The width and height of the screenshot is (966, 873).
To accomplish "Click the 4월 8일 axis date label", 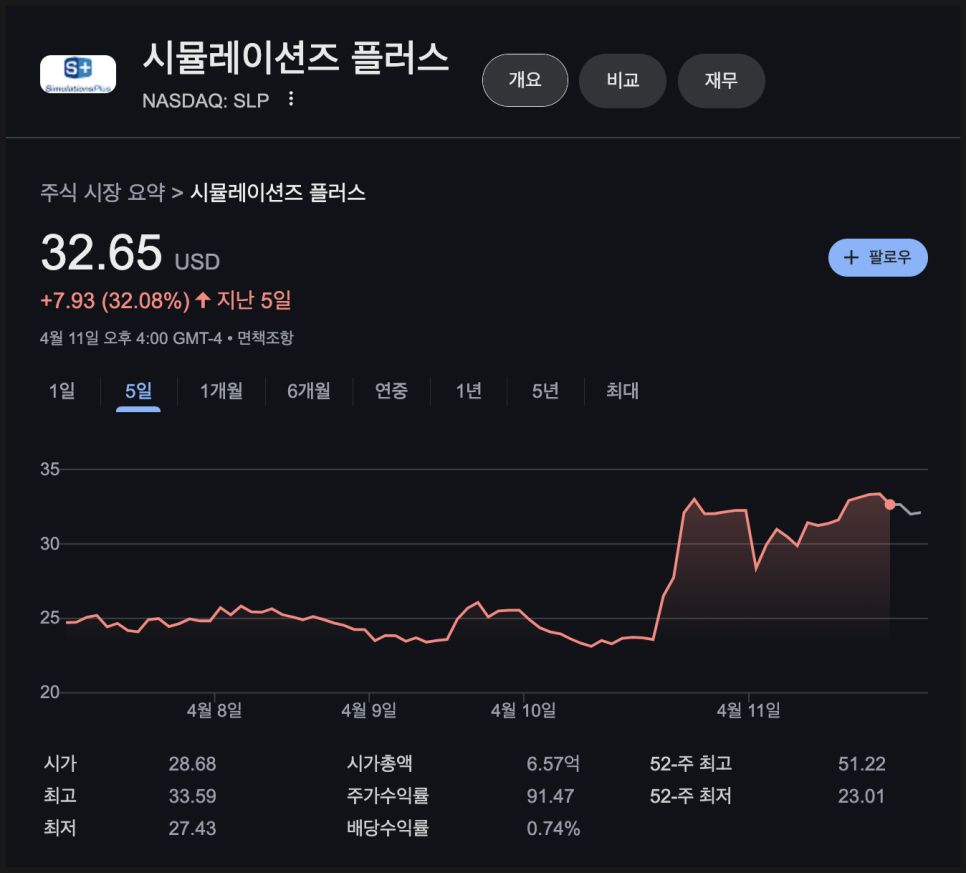I will click(x=214, y=710).
